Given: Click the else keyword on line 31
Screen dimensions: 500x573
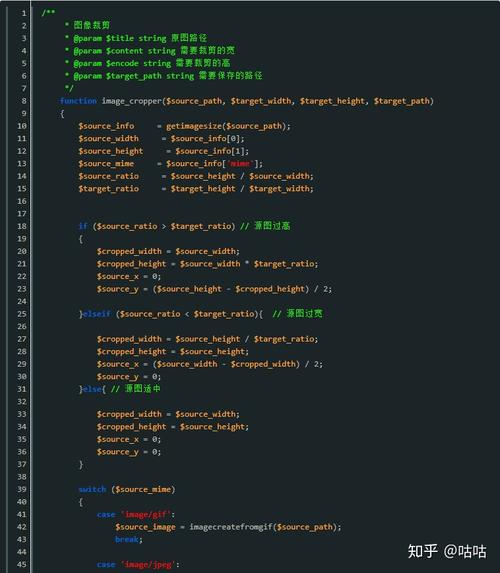Looking at the screenshot, I should [x=92, y=389].
